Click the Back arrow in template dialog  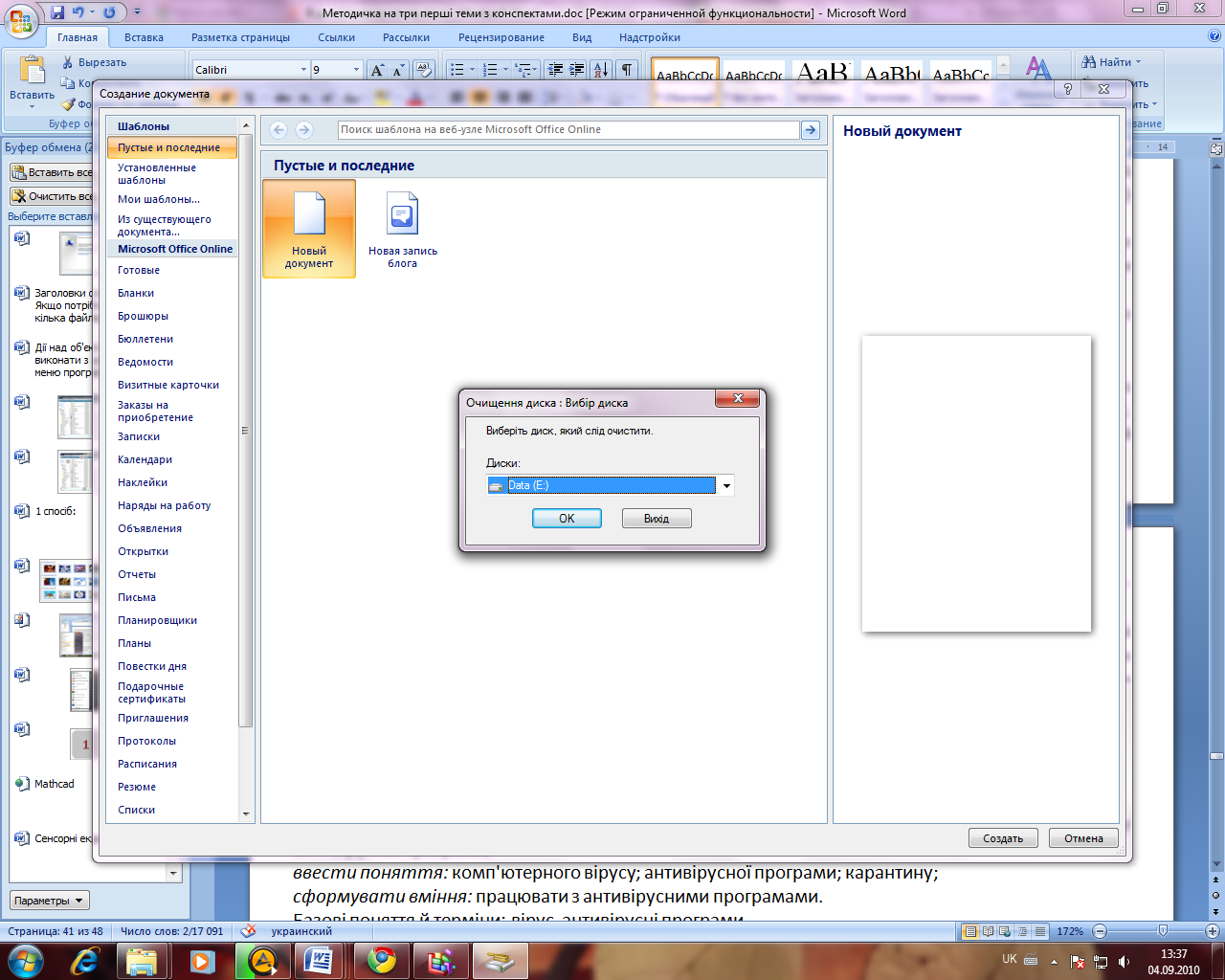click(278, 130)
